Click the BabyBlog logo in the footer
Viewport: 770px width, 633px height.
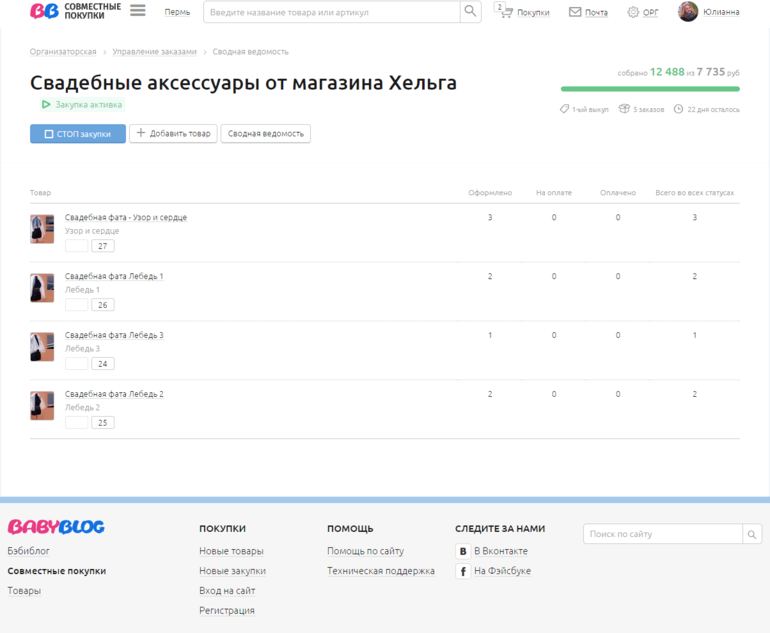coord(56,527)
